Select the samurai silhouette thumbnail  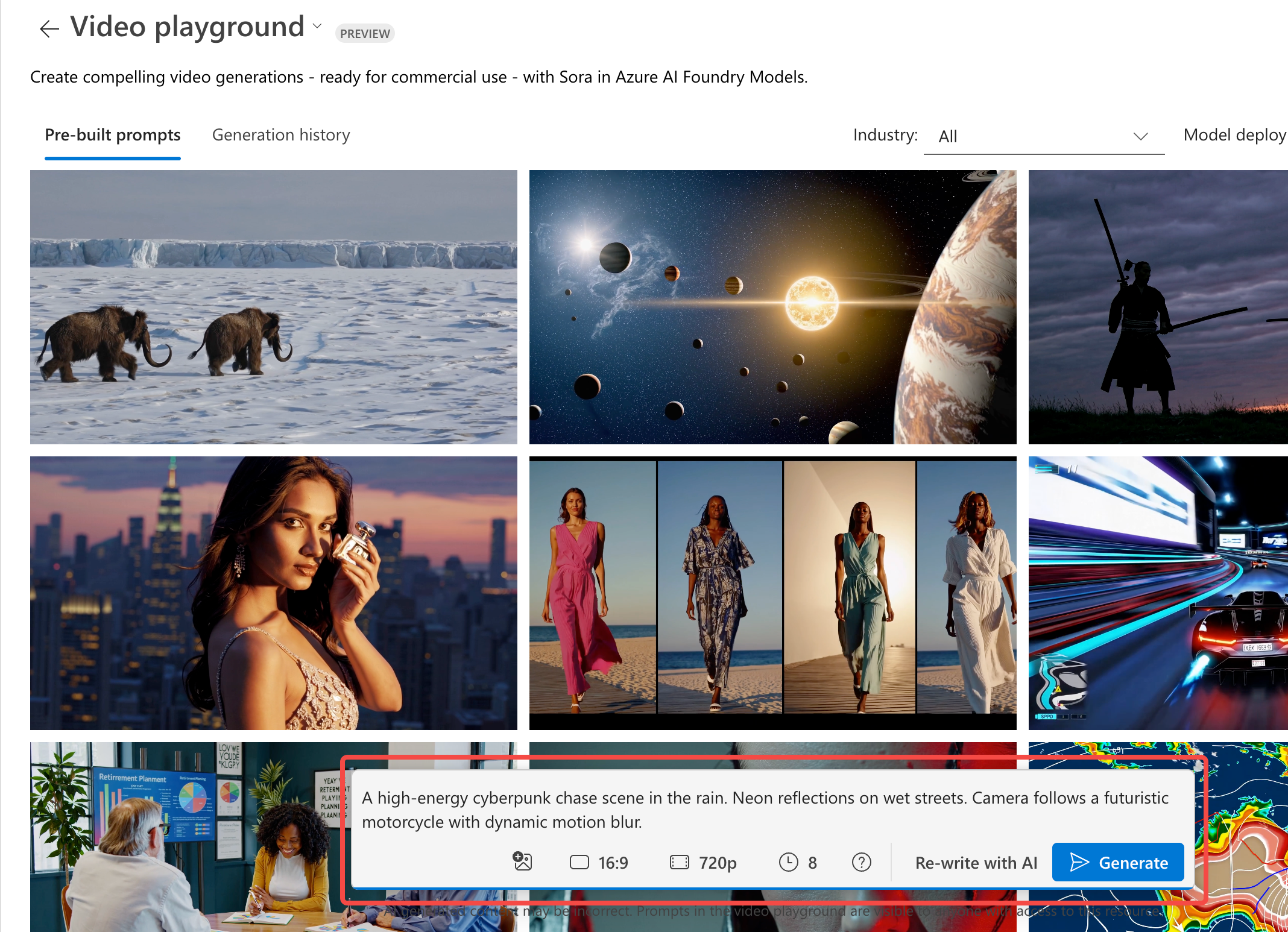[1158, 307]
